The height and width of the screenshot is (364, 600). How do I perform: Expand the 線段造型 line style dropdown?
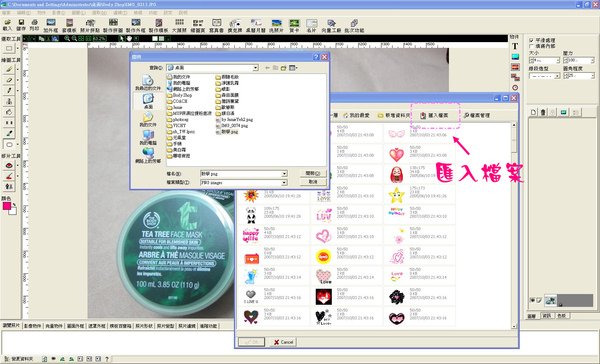click(x=557, y=76)
